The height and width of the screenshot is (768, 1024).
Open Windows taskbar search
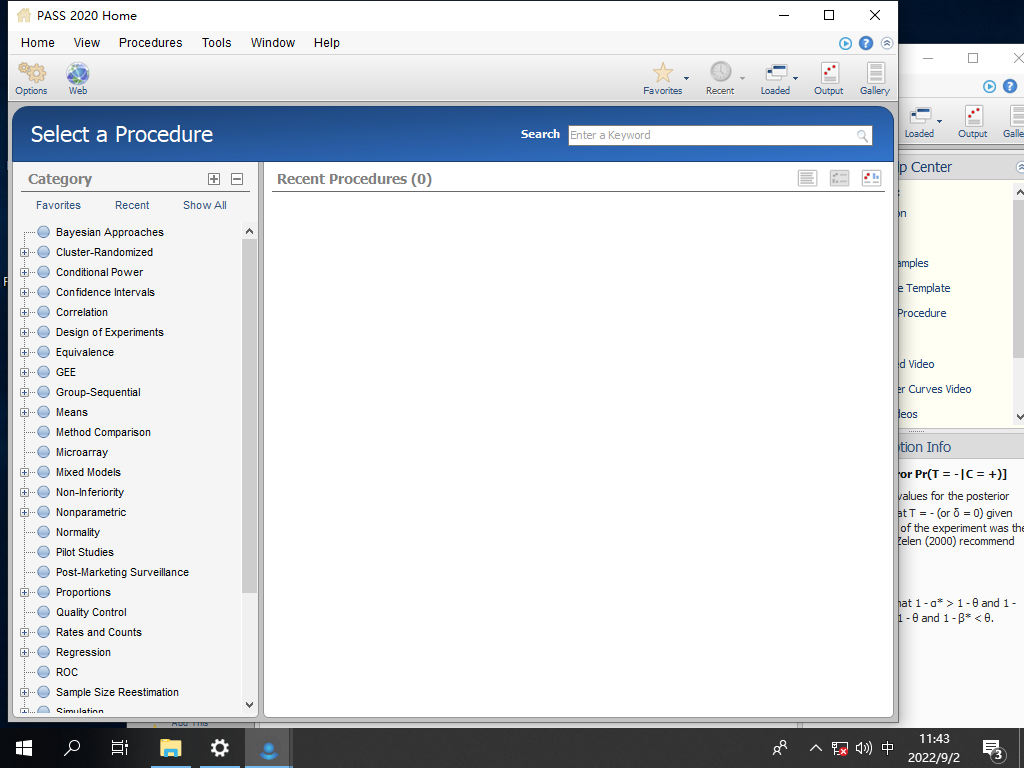[x=72, y=747]
